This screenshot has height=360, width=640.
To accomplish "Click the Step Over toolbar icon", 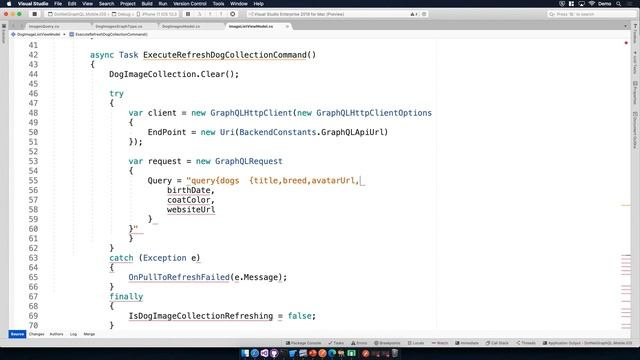I will (x=200, y=14).
